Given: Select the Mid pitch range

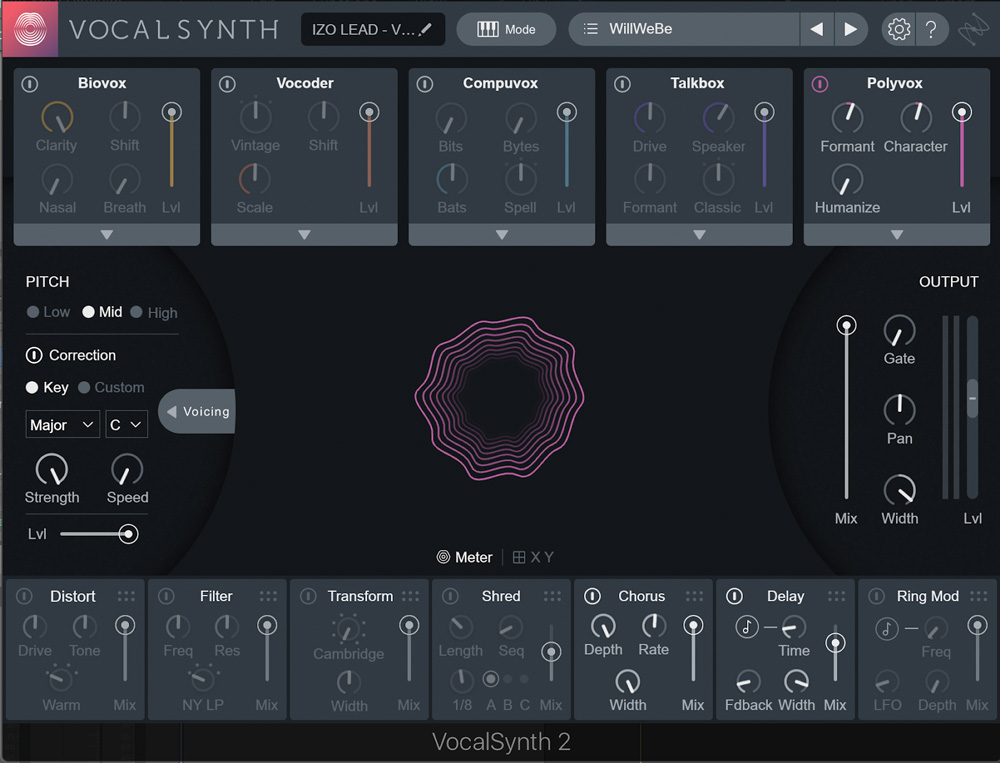Looking at the screenshot, I should (x=102, y=312).
